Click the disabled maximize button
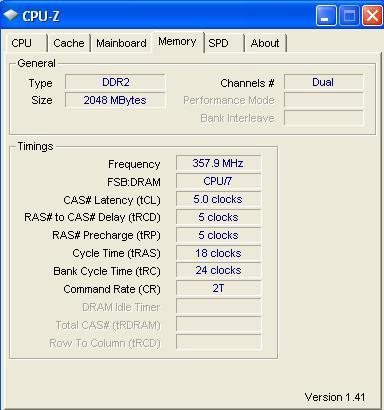384x410 pixels. coord(349,16)
